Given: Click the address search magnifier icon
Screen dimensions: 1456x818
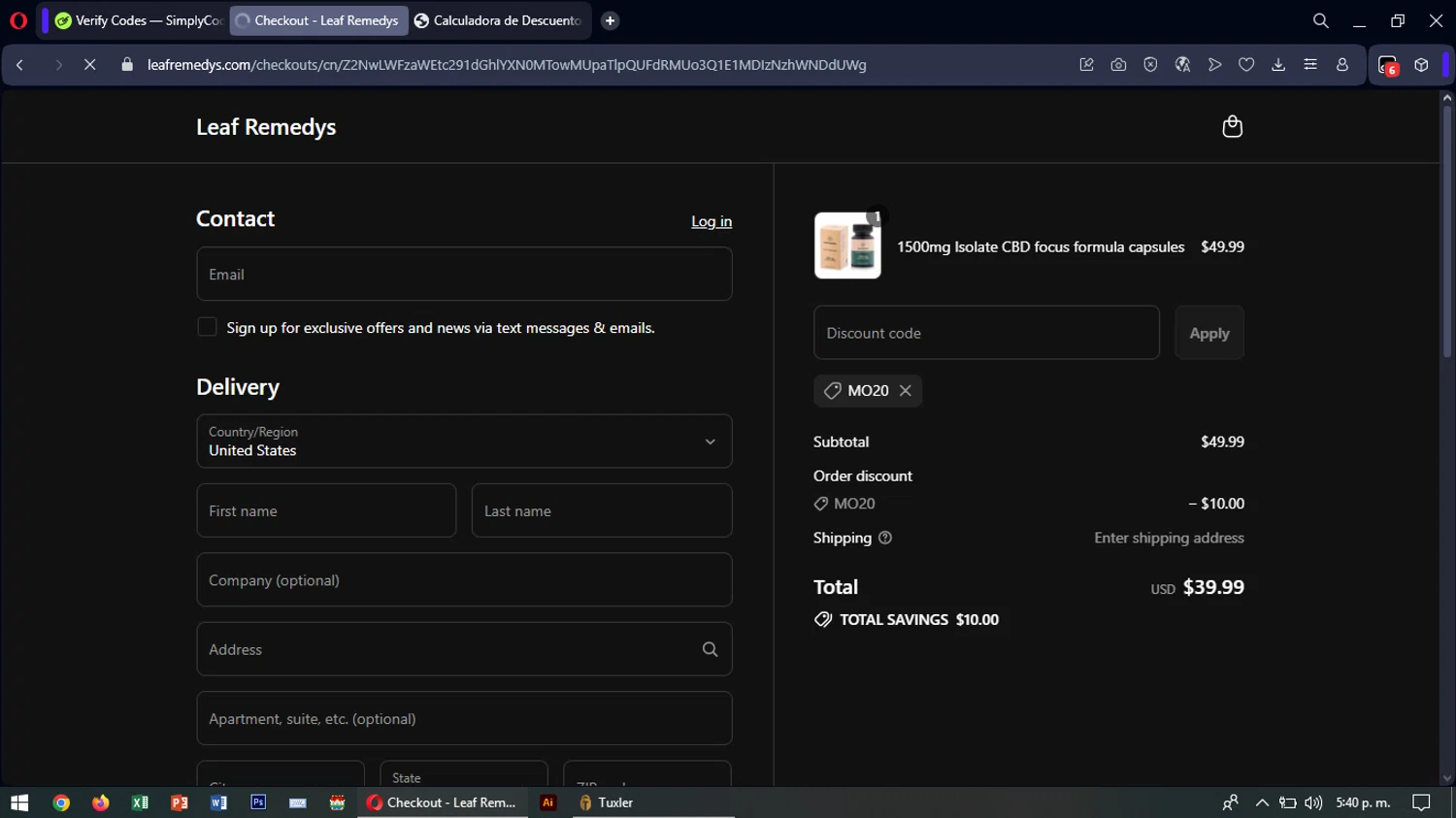Looking at the screenshot, I should tap(710, 649).
